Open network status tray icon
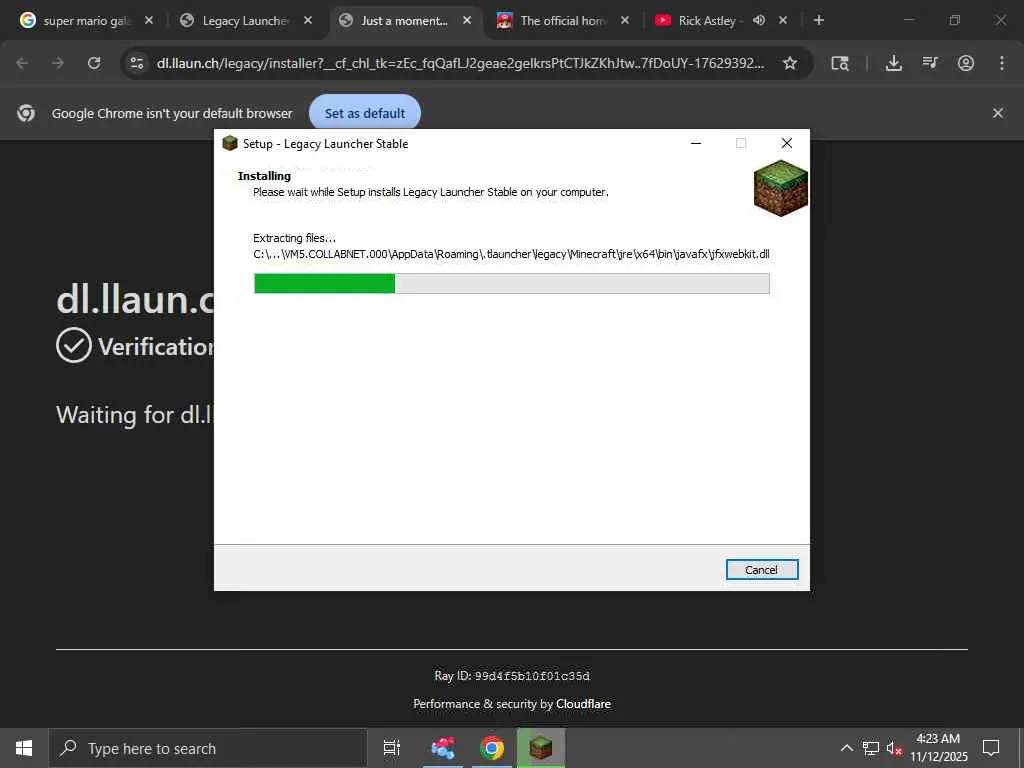The image size is (1024, 768). click(871, 748)
